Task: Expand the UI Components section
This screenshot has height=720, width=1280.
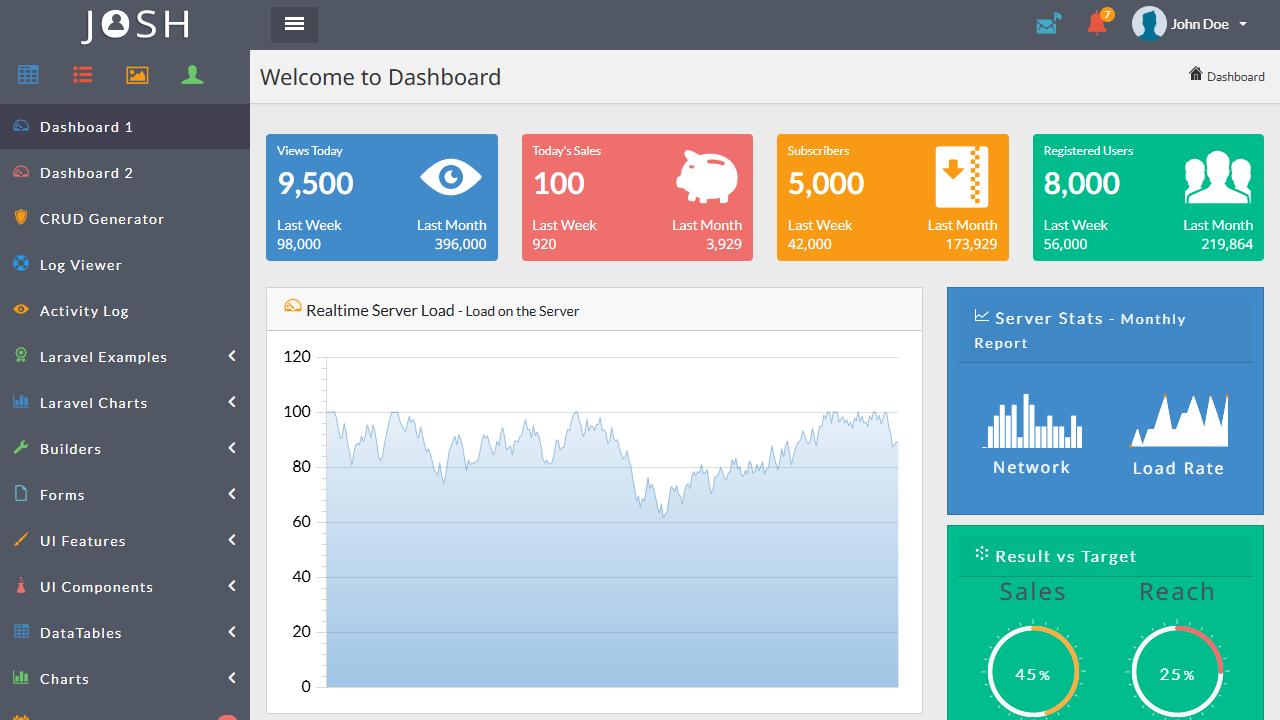Action: 96,586
